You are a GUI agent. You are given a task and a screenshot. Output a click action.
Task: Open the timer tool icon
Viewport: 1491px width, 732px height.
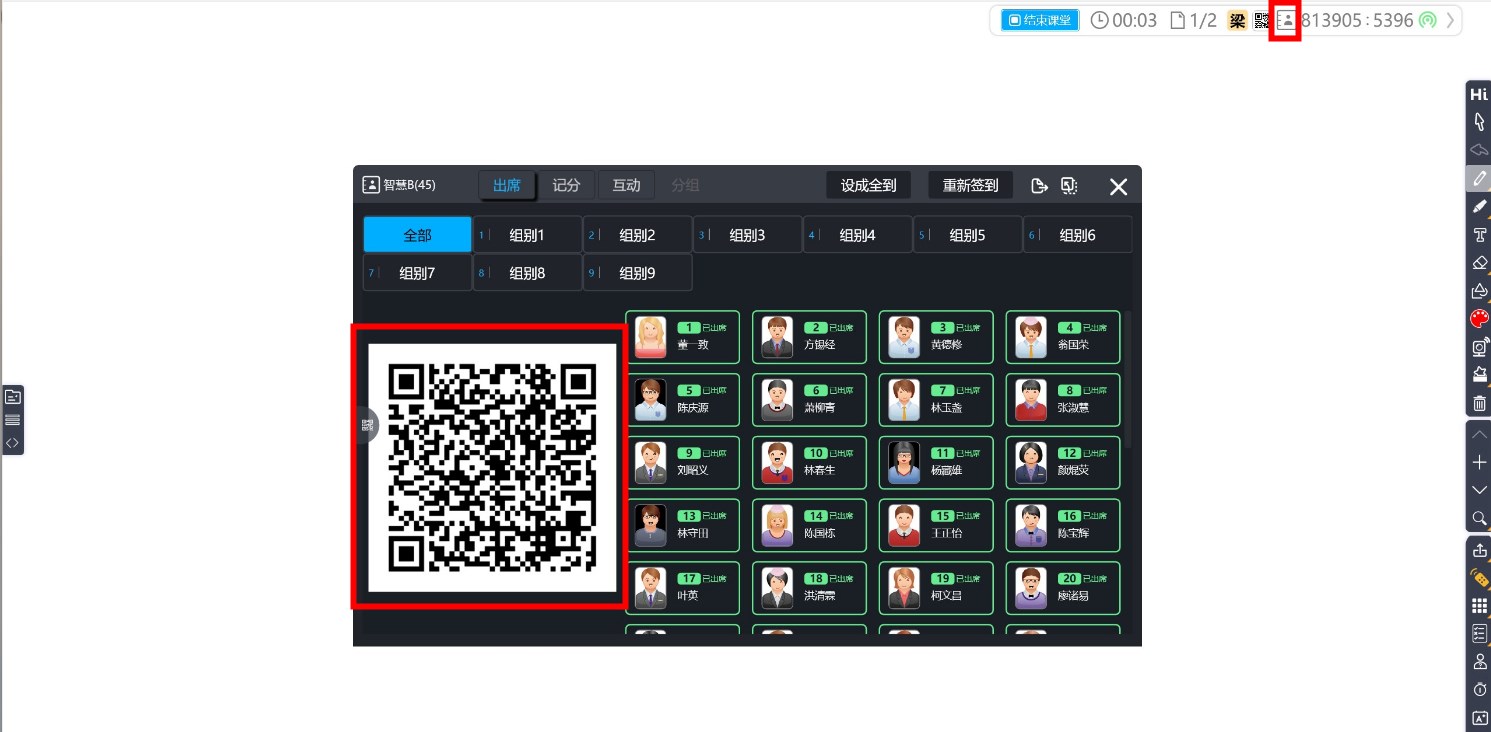1479,690
